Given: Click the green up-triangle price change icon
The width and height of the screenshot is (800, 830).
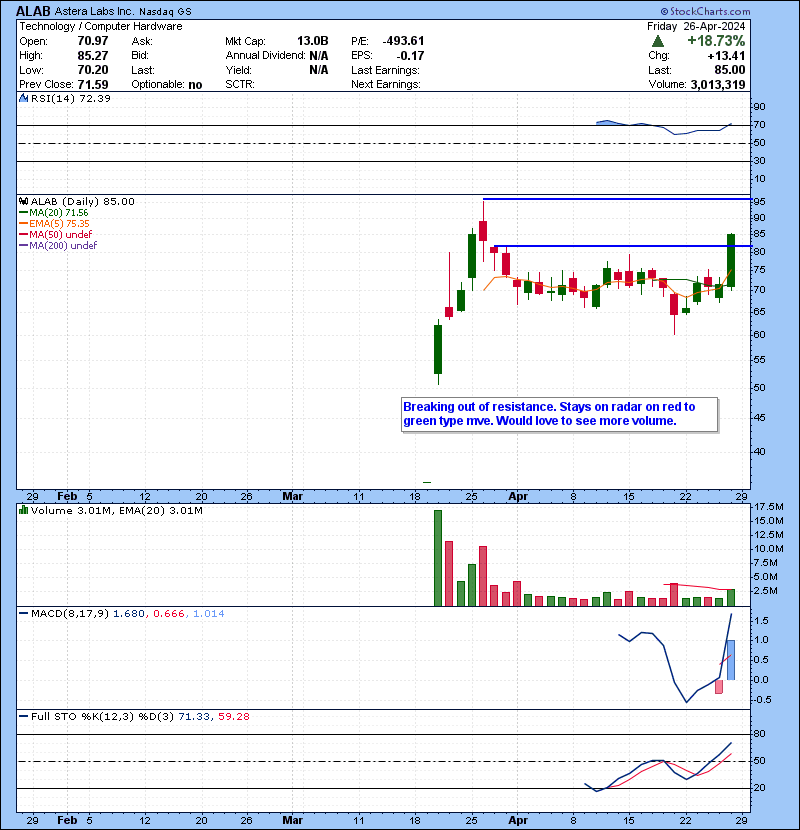Looking at the screenshot, I should click(658, 41).
